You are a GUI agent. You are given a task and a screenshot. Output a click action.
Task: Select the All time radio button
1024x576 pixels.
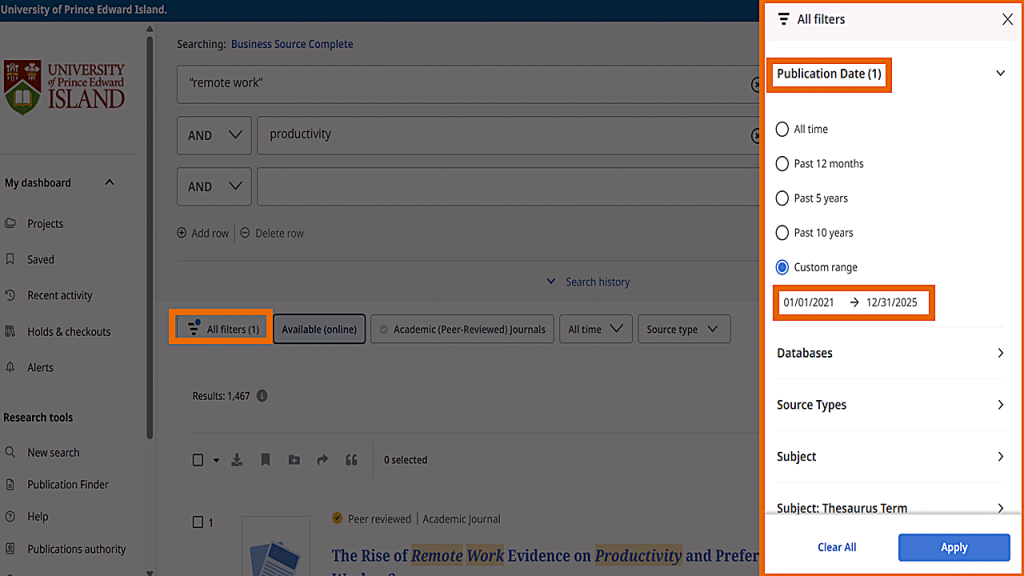pos(782,129)
